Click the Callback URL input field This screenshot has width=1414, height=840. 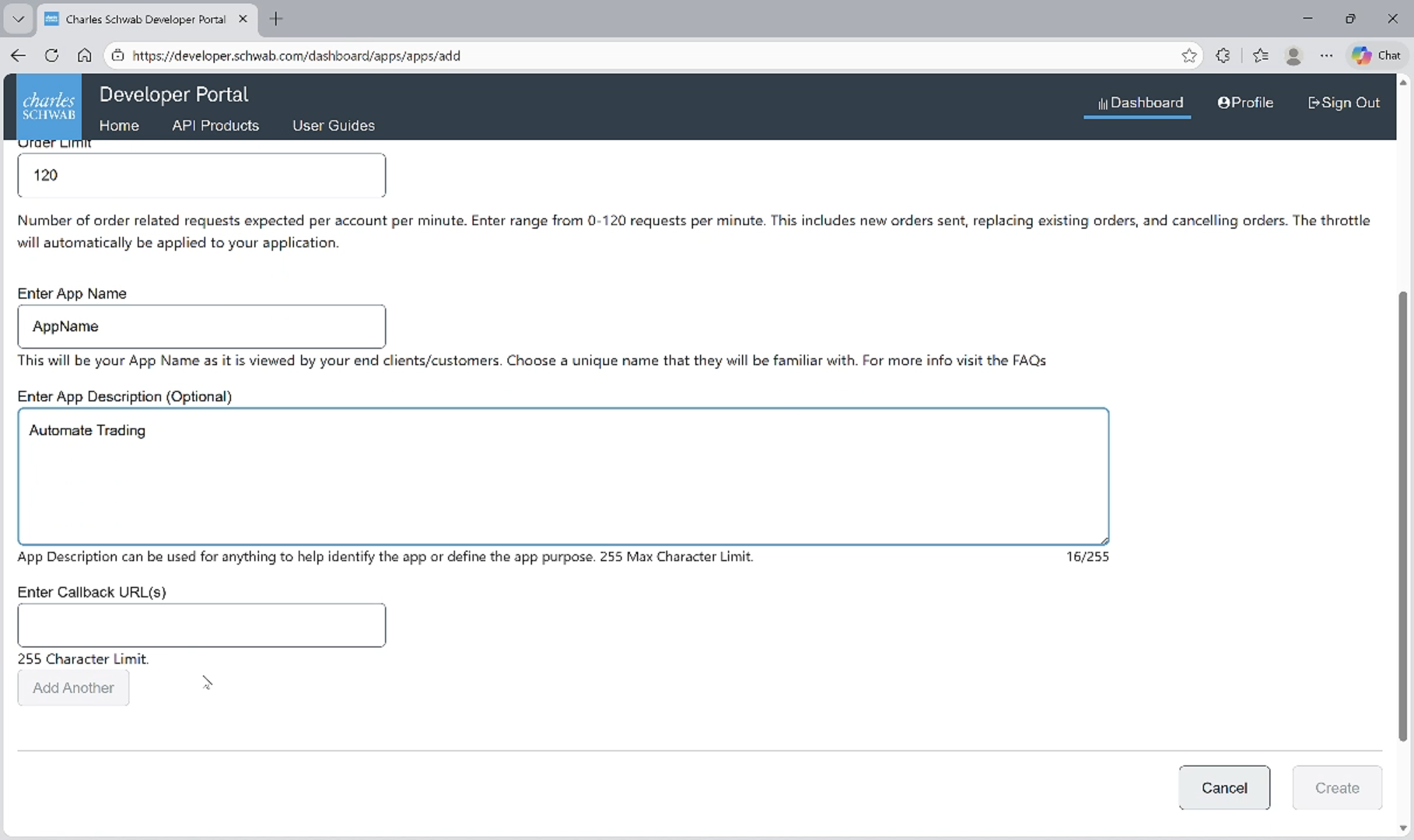(201, 625)
